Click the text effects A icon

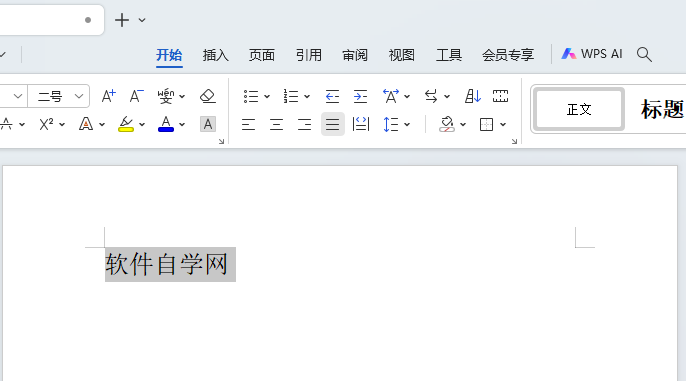point(86,124)
